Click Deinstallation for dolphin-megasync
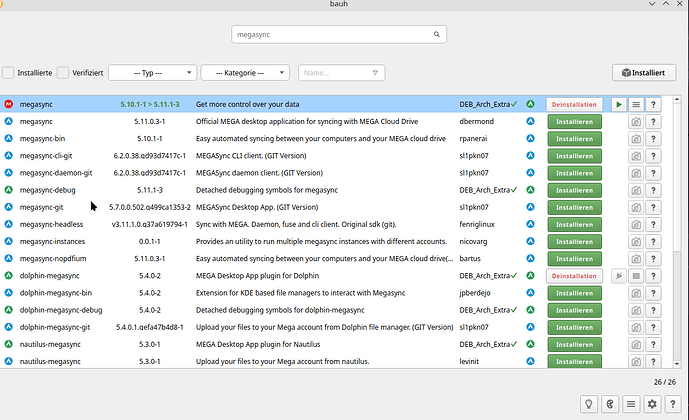The width and height of the screenshot is (689, 420). [574, 276]
